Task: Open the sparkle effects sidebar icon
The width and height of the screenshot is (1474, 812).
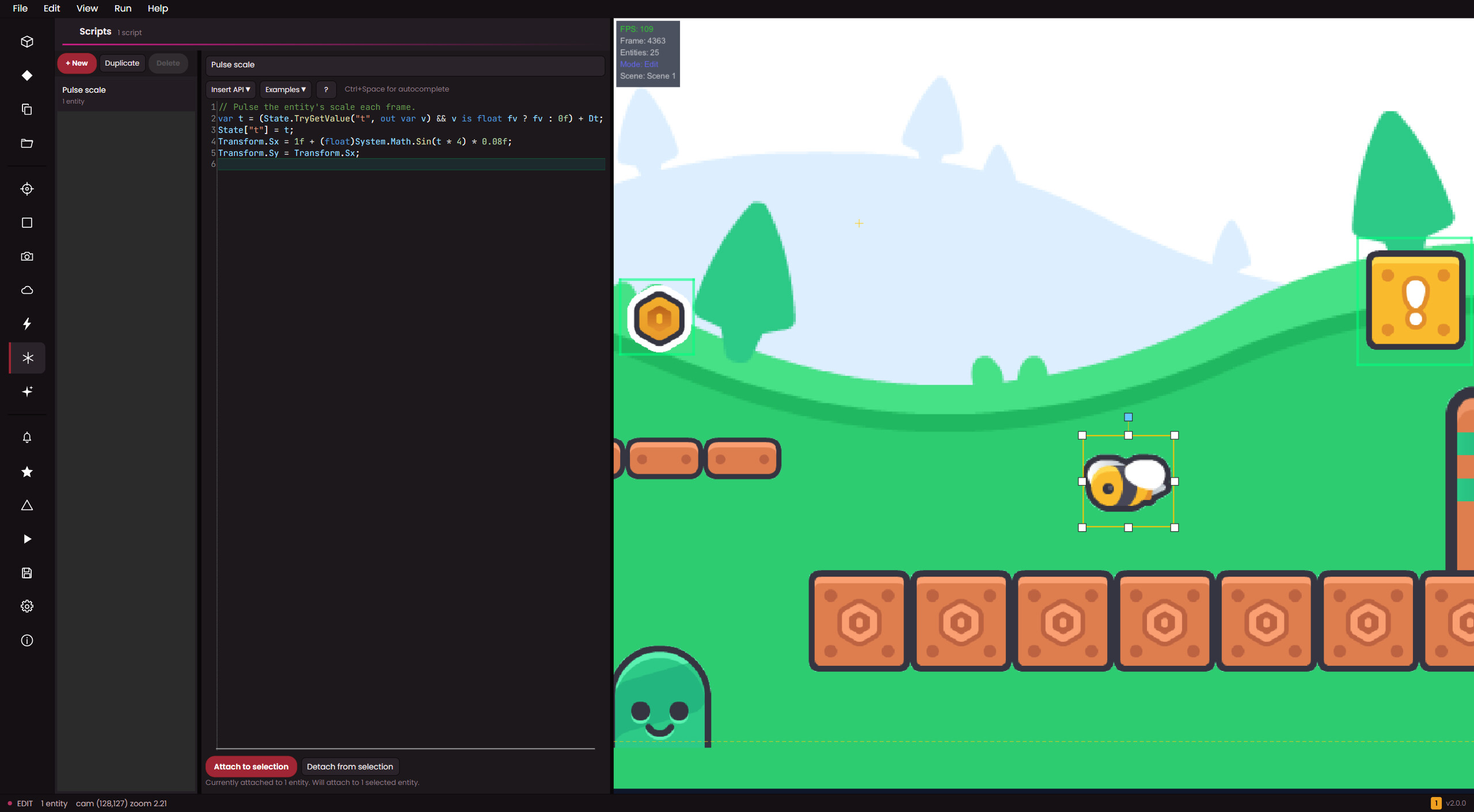Action: click(27, 391)
